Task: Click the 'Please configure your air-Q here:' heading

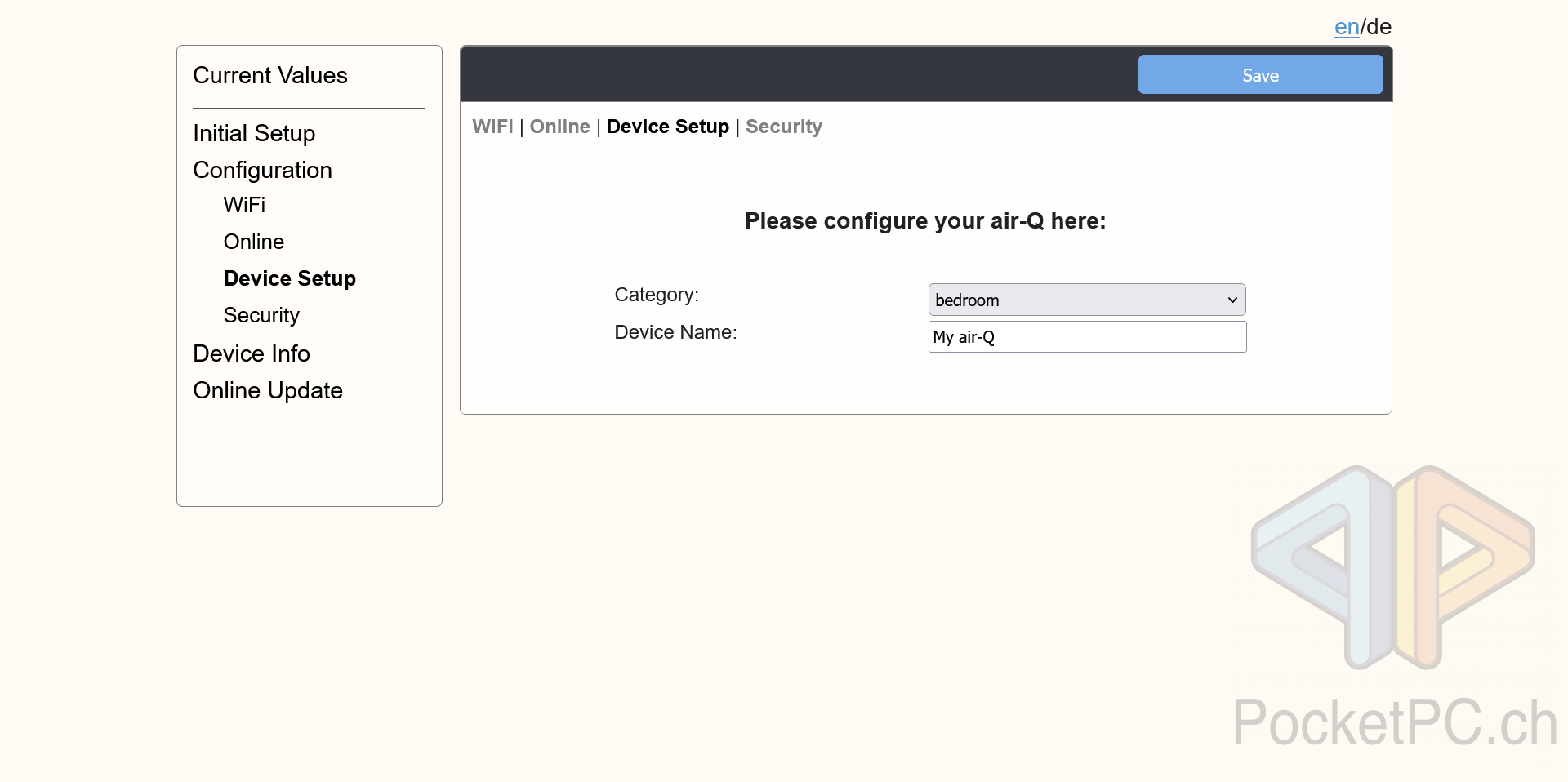Action: tap(925, 221)
